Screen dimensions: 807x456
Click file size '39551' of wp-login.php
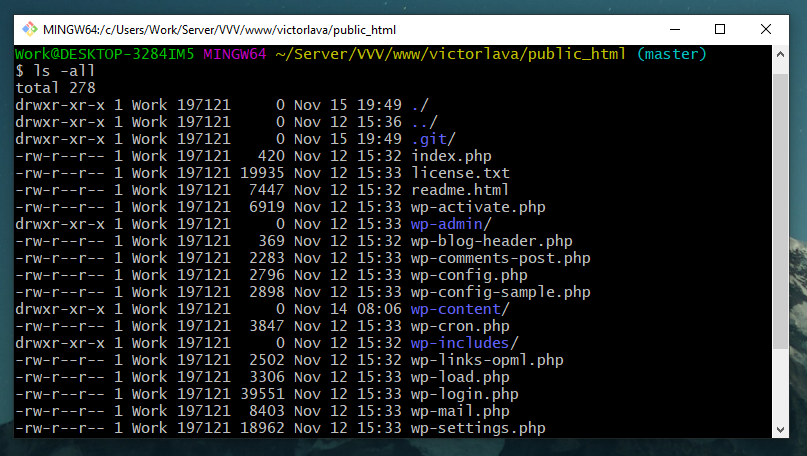pyautogui.click(x=262, y=394)
